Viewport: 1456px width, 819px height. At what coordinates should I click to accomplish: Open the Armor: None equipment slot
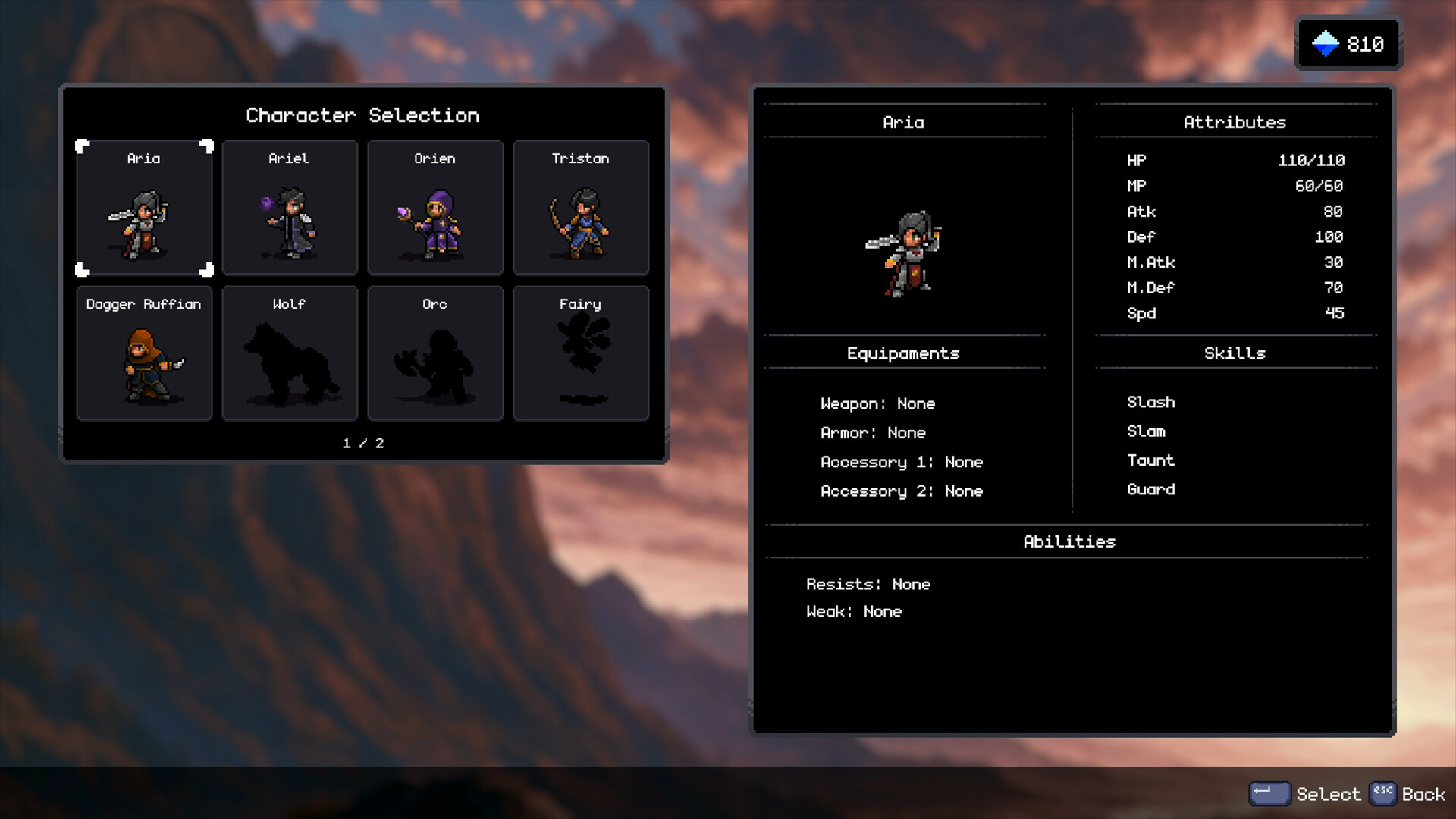[873, 433]
